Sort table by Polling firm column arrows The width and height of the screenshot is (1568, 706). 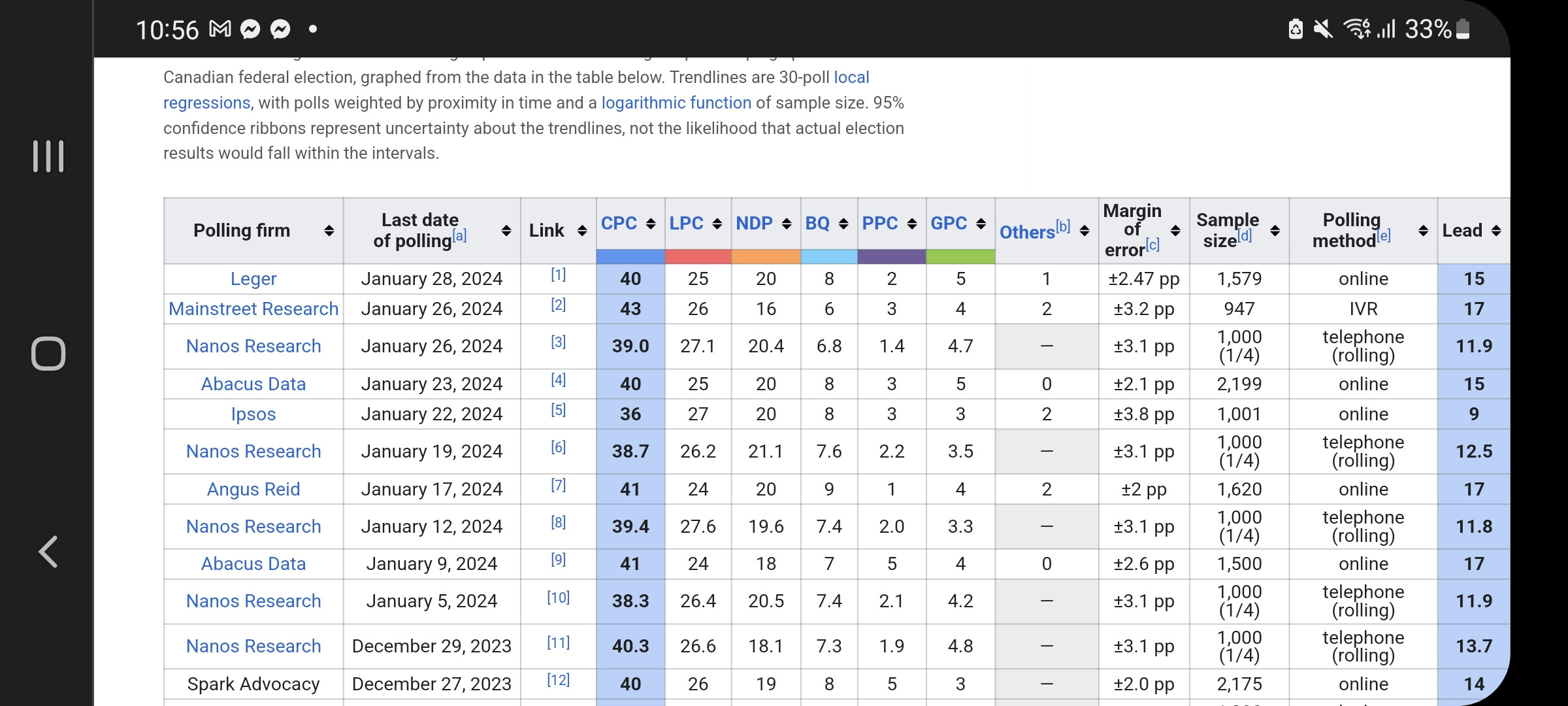coord(329,231)
